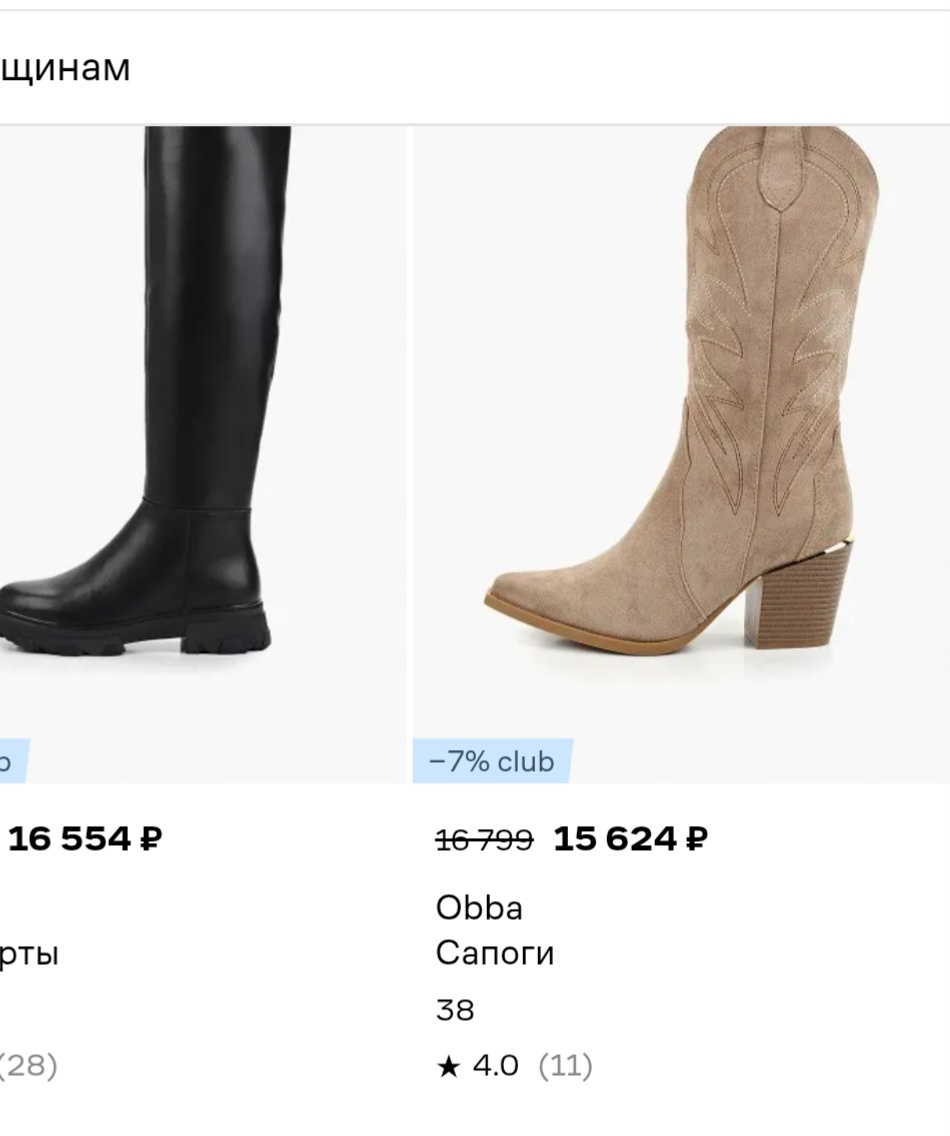Viewport: 950px width, 1136px height.
Task: Open the (11) reviews count
Action: [565, 1066]
